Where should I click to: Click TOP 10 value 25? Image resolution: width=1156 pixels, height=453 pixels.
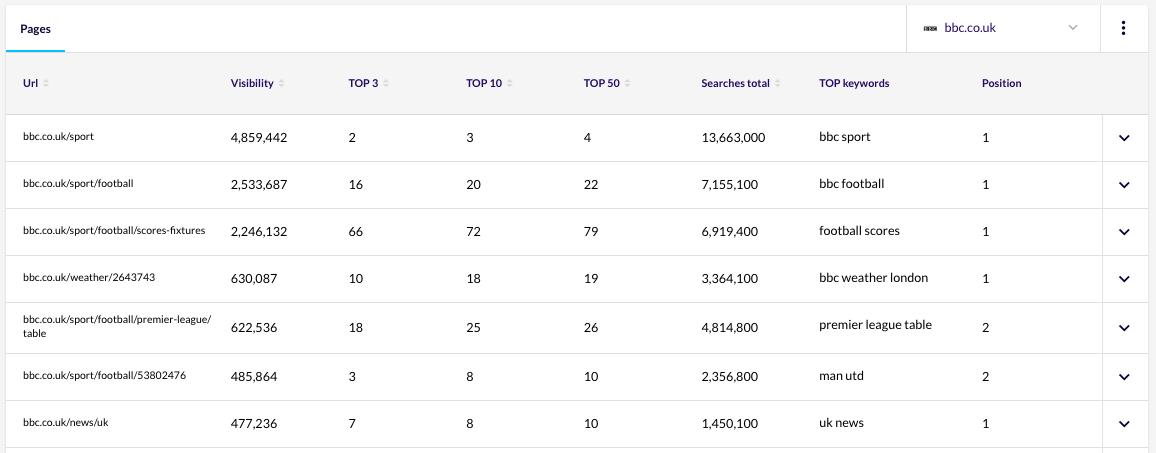[473, 328]
